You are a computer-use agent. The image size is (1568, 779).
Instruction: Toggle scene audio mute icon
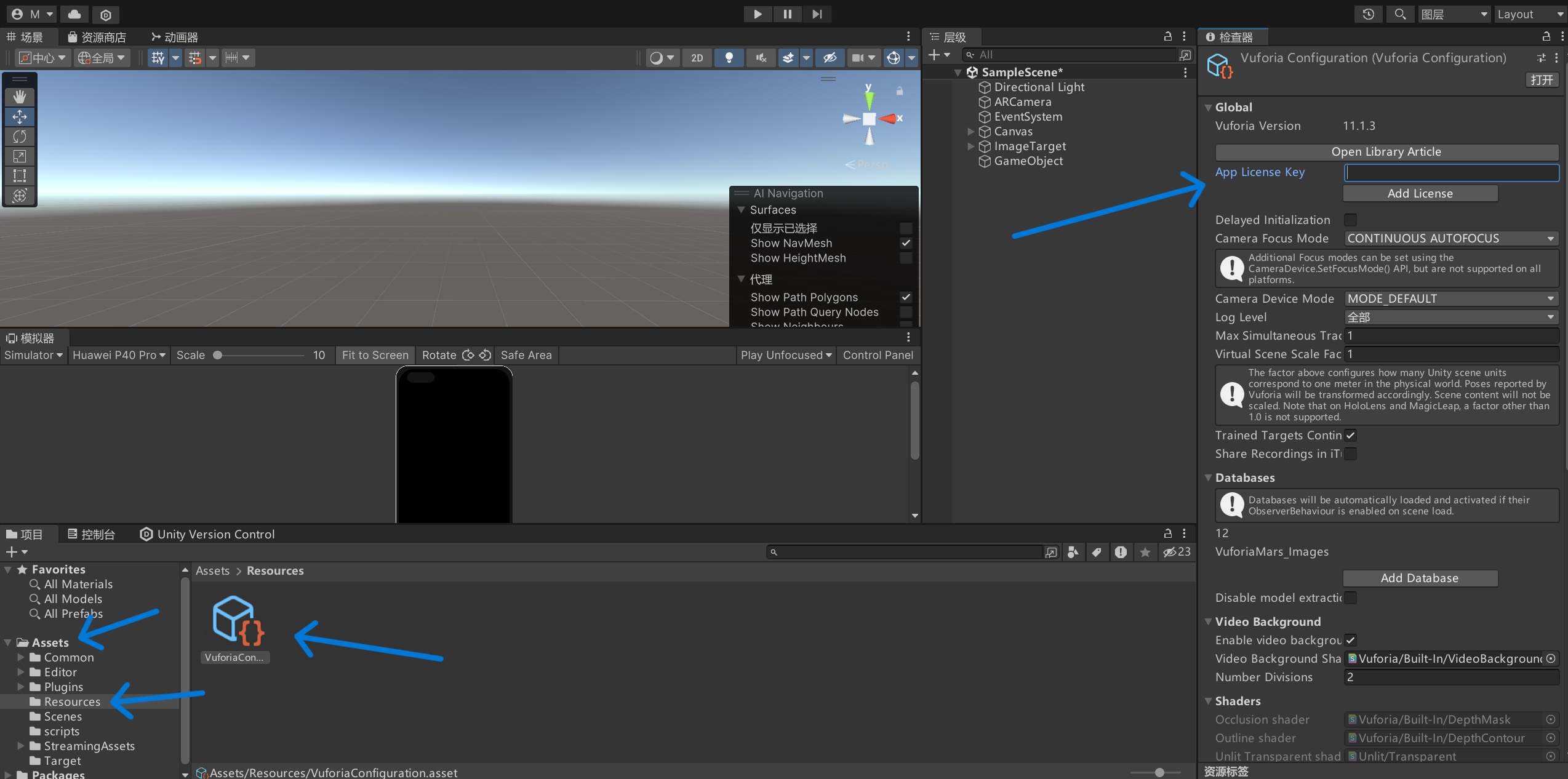[x=761, y=58]
